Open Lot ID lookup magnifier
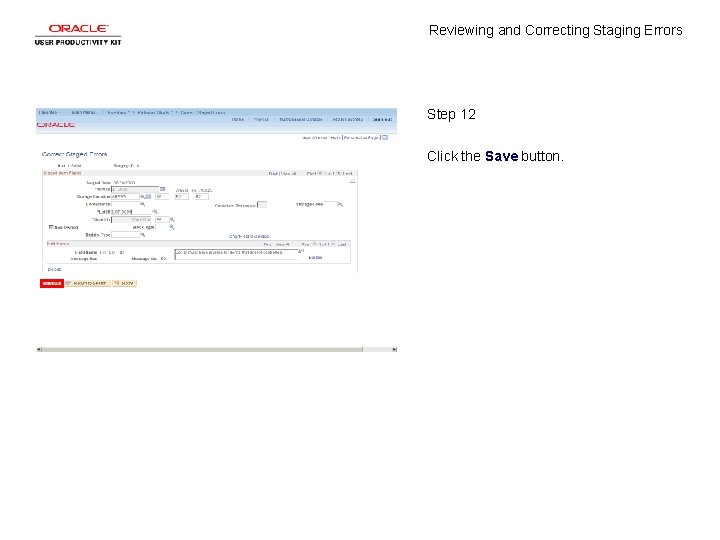This screenshot has height=540, width=720. tap(155, 211)
